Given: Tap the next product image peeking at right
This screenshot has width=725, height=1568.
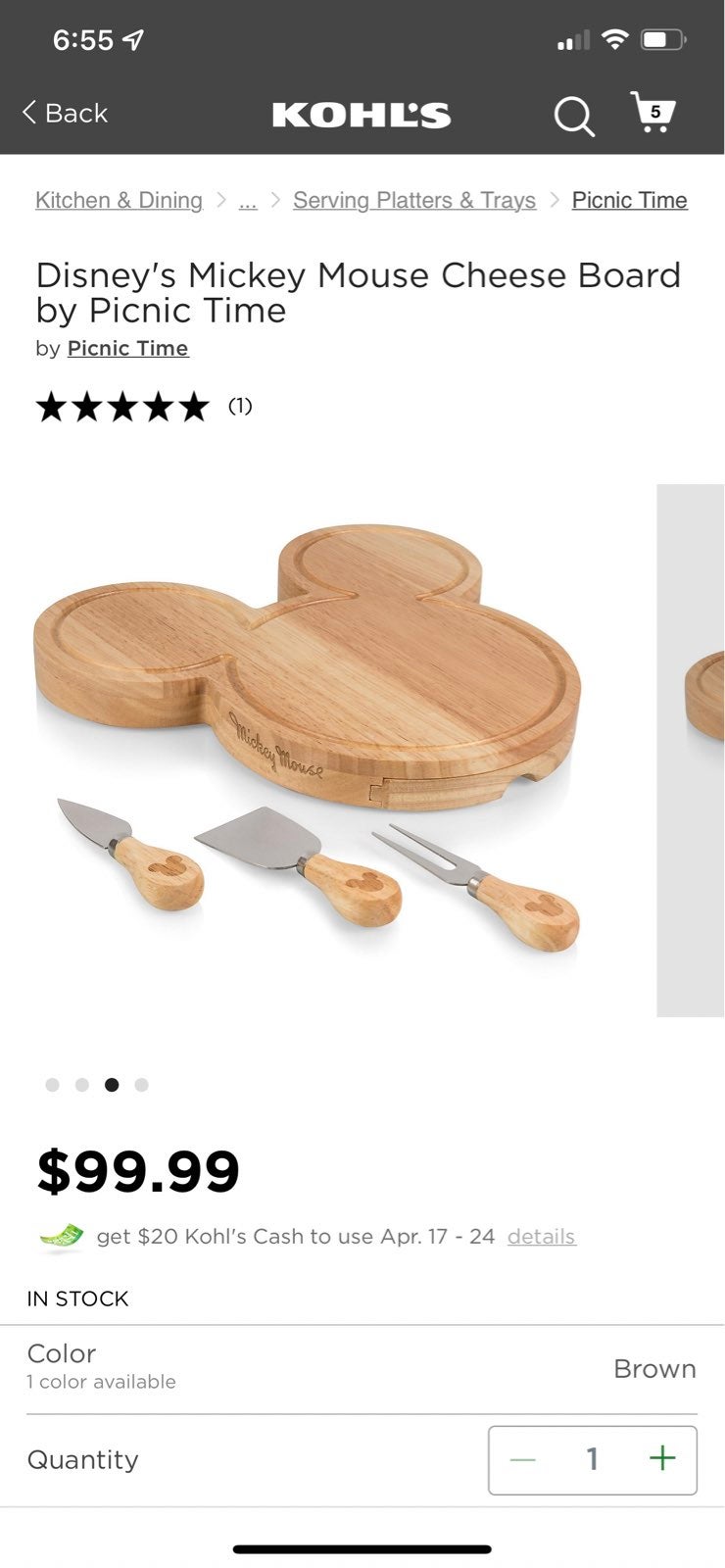Looking at the screenshot, I should [691, 750].
